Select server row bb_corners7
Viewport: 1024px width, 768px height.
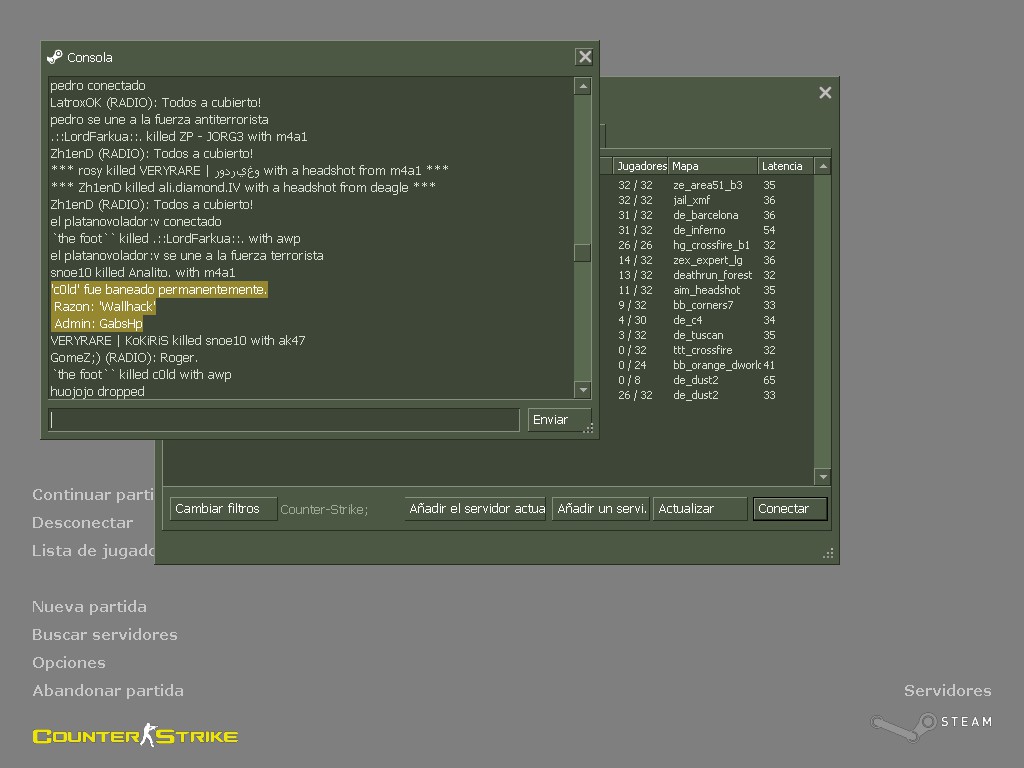[707, 306]
